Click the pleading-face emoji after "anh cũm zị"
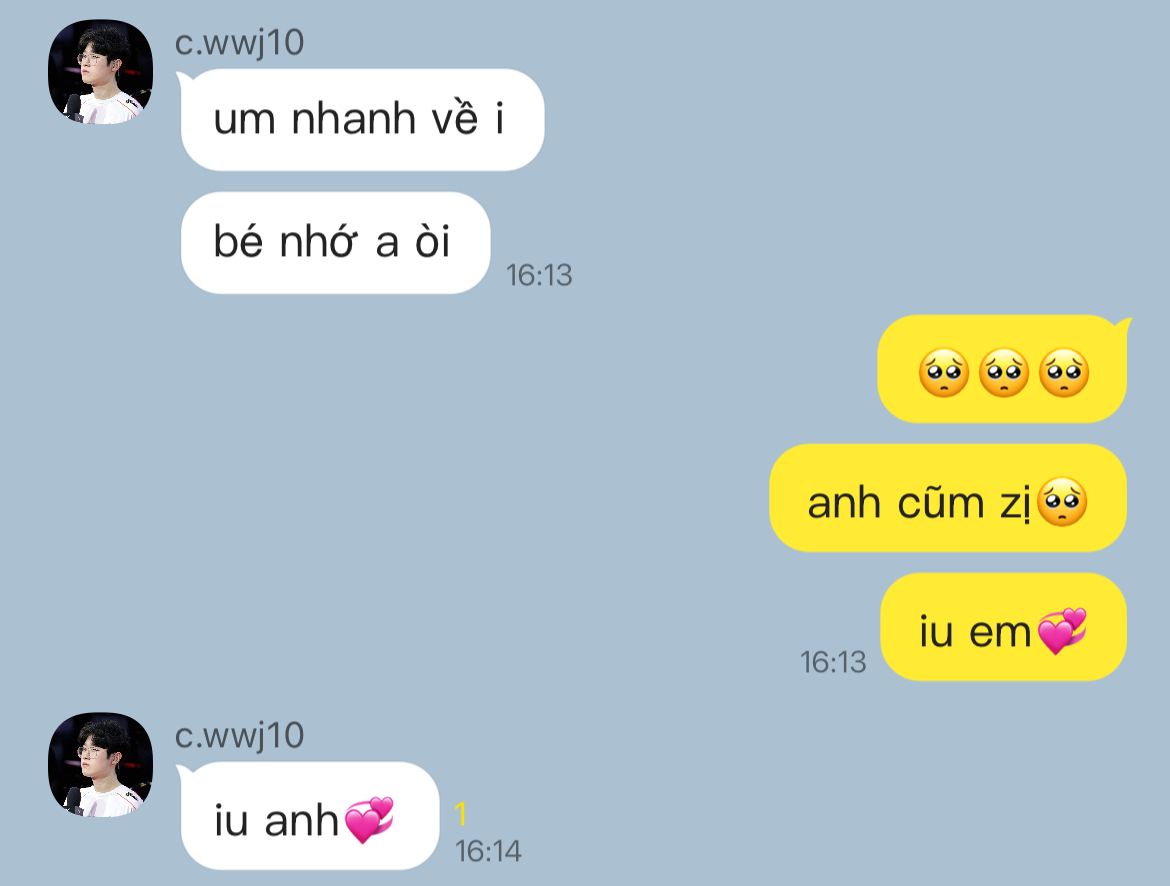Viewport: 1170px width, 886px height. pos(1062,502)
